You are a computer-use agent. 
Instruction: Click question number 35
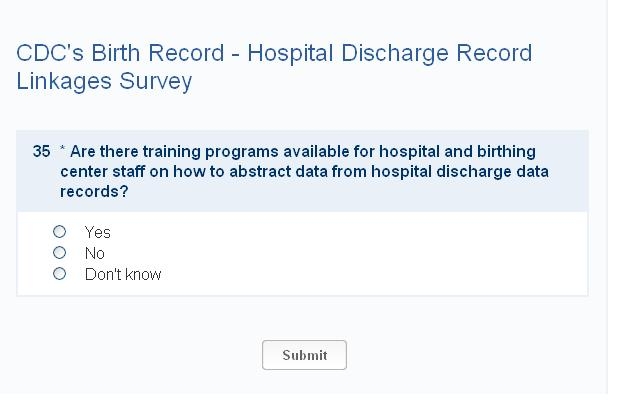point(41,152)
